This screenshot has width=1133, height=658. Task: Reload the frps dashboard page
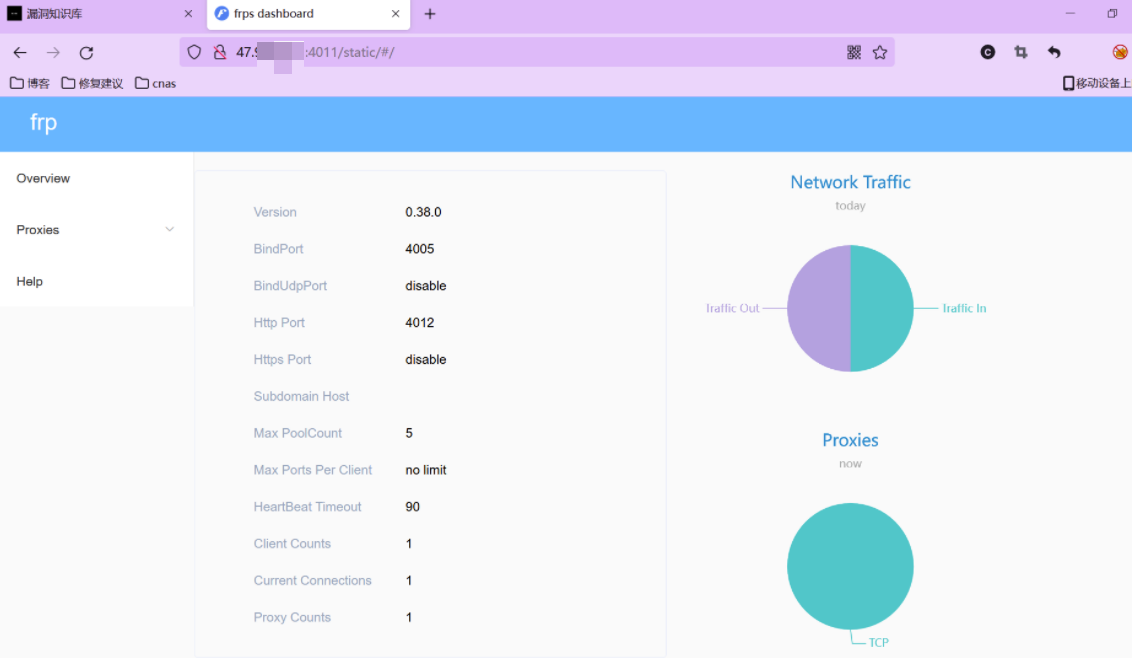coord(87,52)
